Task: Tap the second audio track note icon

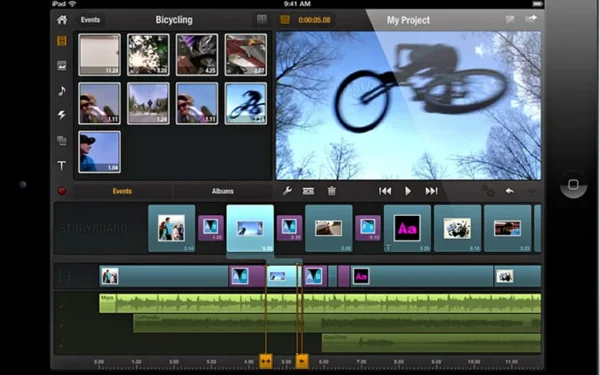Action: (62, 324)
